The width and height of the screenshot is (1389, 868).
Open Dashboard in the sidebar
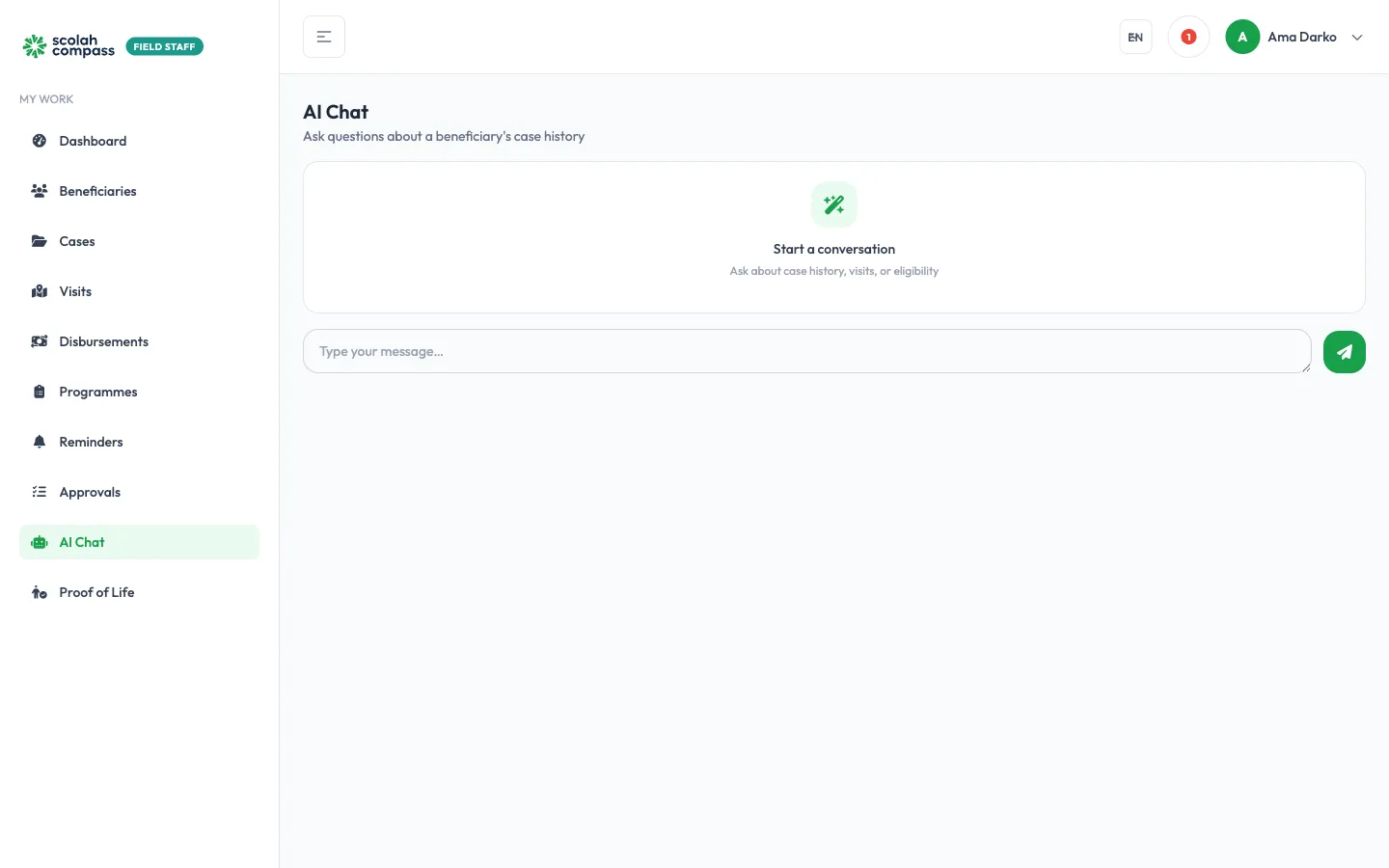pyautogui.click(x=139, y=141)
